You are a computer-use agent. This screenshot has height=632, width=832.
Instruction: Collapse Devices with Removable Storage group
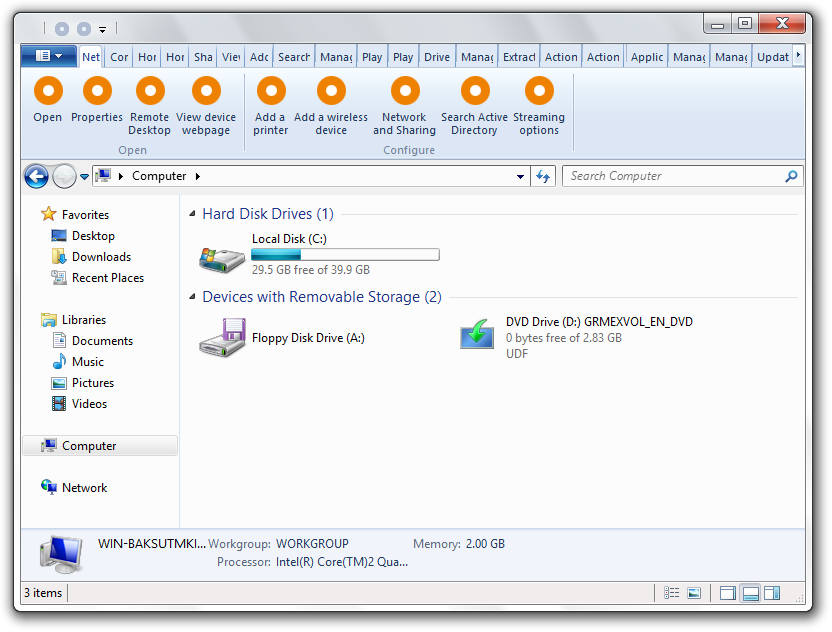tap(192, 297)
